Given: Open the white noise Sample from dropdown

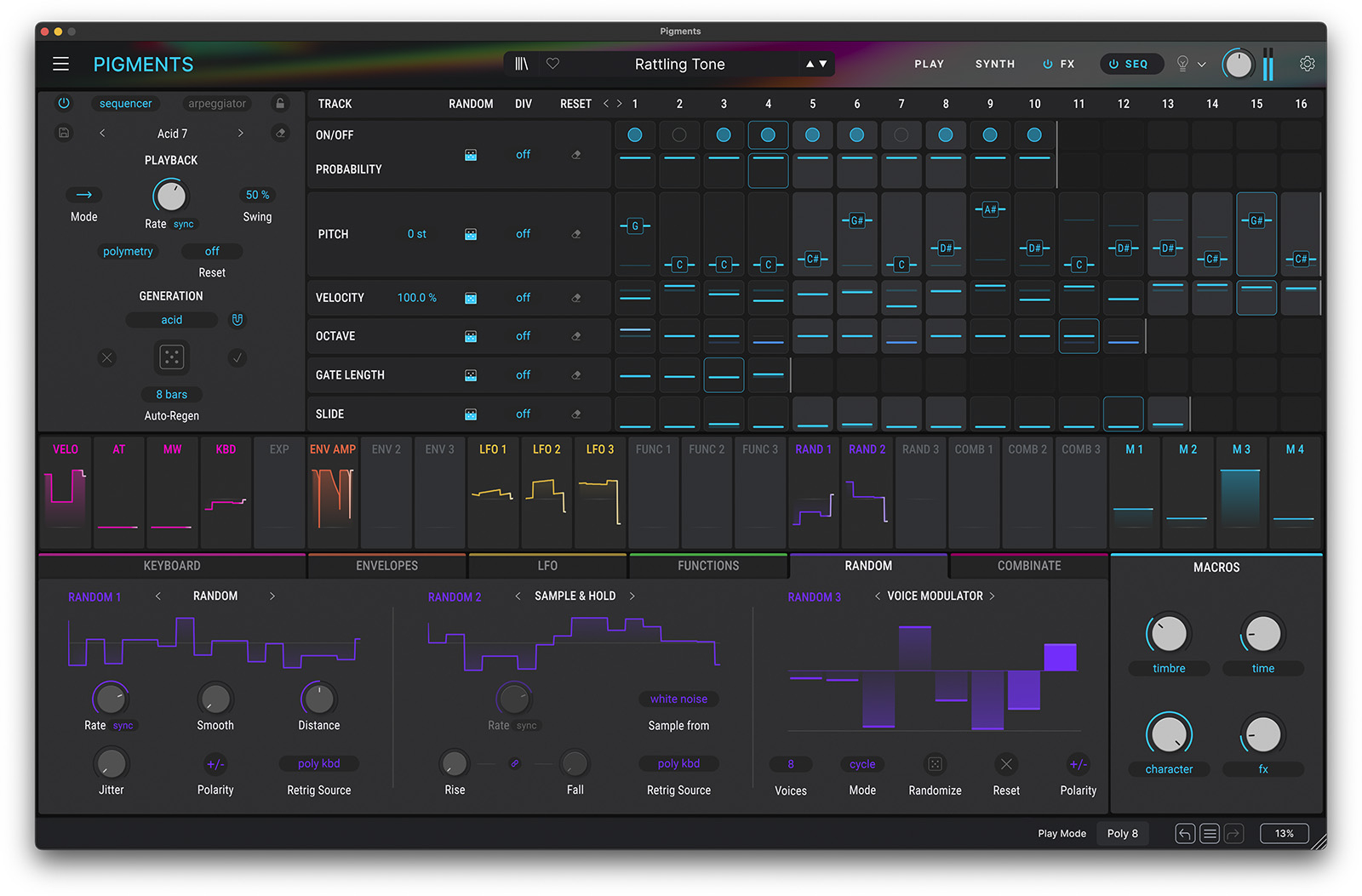Looking at the screenshot, I should point(678,699).
